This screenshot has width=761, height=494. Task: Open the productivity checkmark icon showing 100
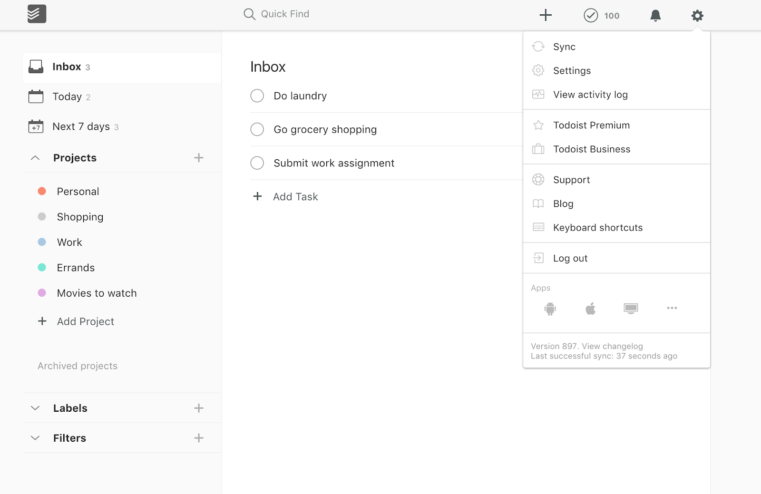(x=591, y=16)
